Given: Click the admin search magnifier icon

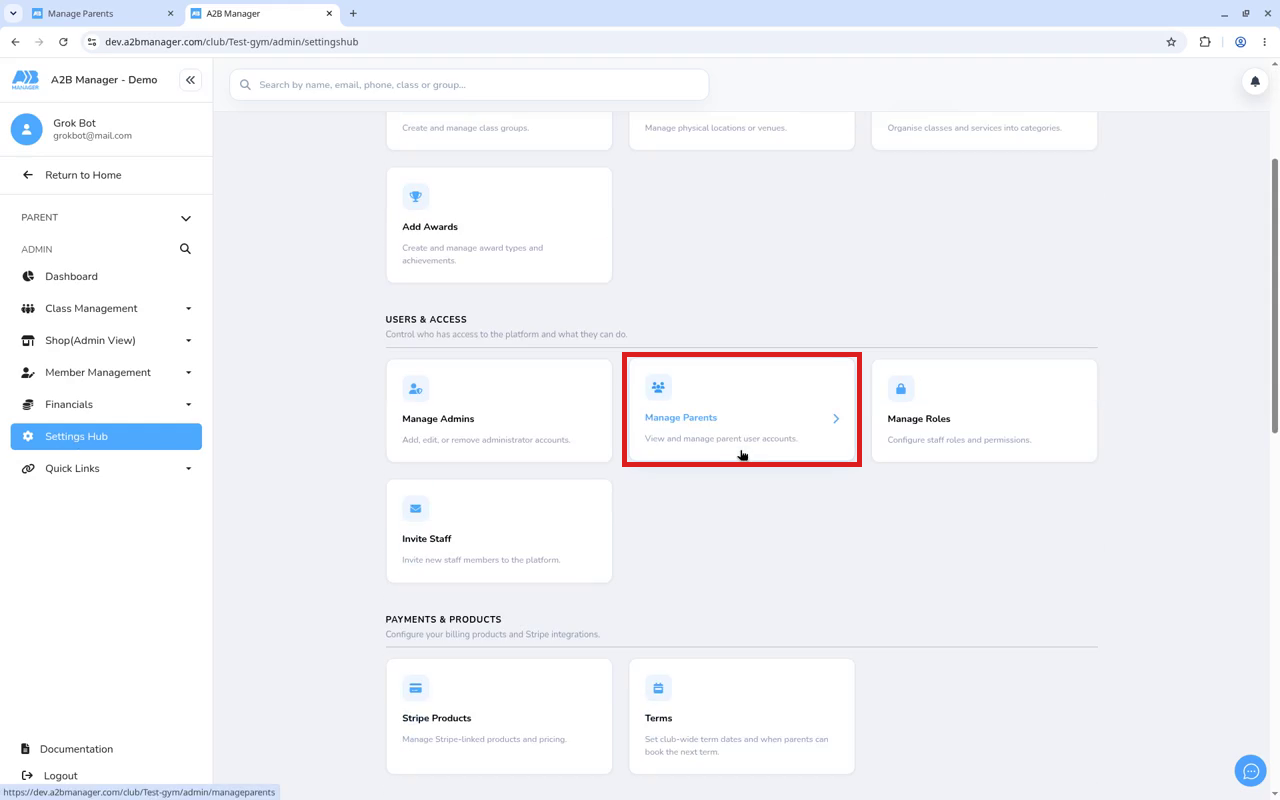Looking at the screenshot, I should (x=185, y=249).
